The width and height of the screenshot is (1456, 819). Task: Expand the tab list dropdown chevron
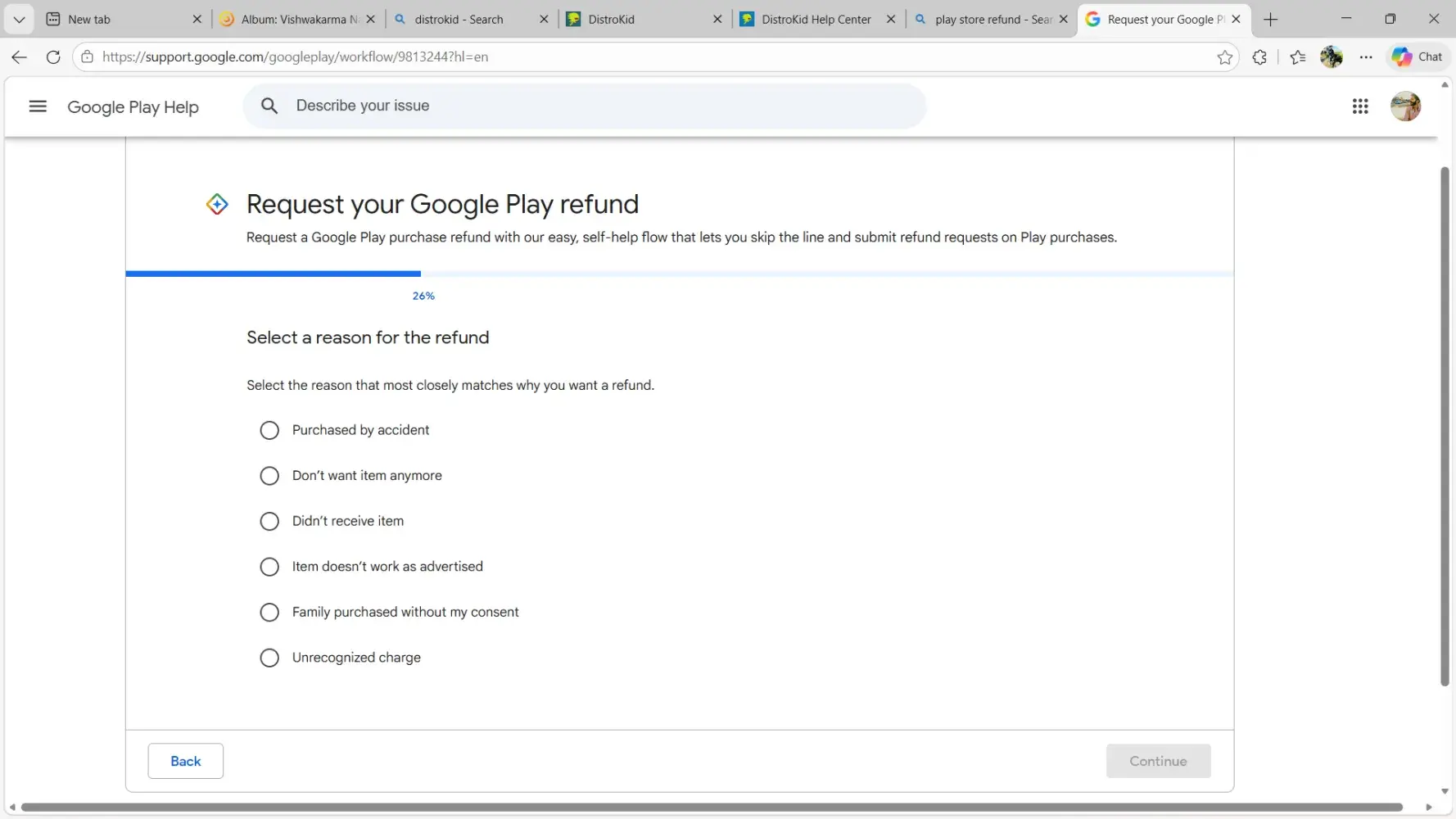click(19, 20)
